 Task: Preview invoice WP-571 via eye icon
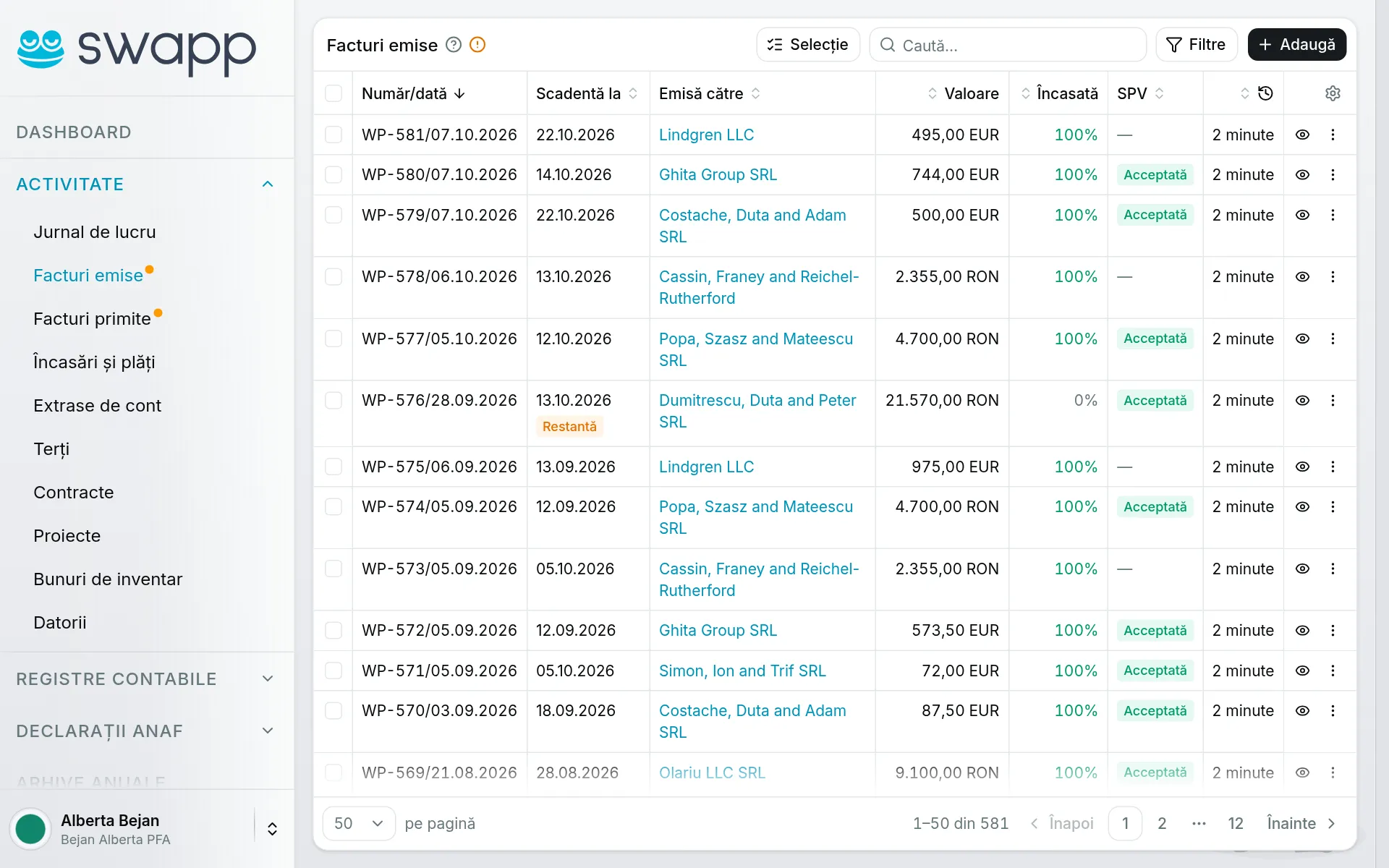pos(1302,671)
